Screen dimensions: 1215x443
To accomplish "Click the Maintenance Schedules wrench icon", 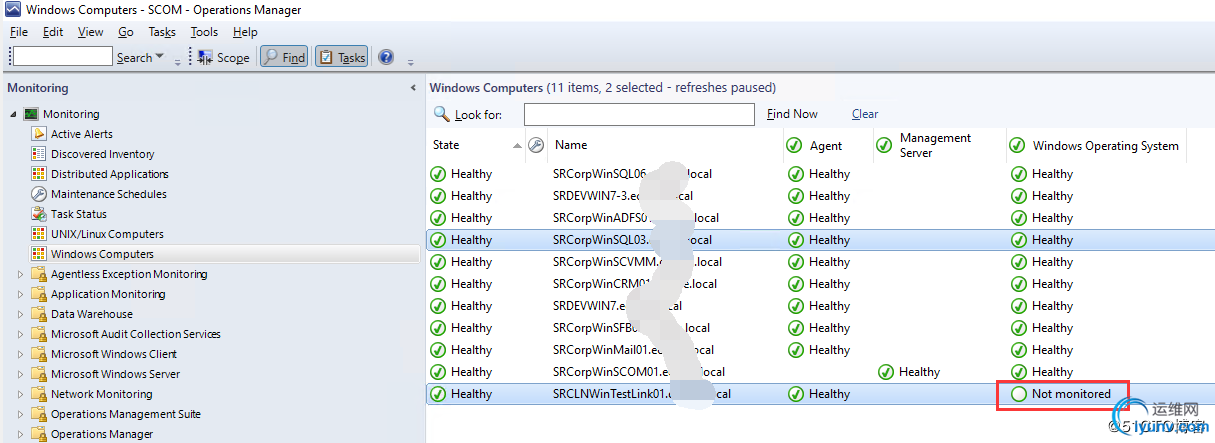I will 39,194.
